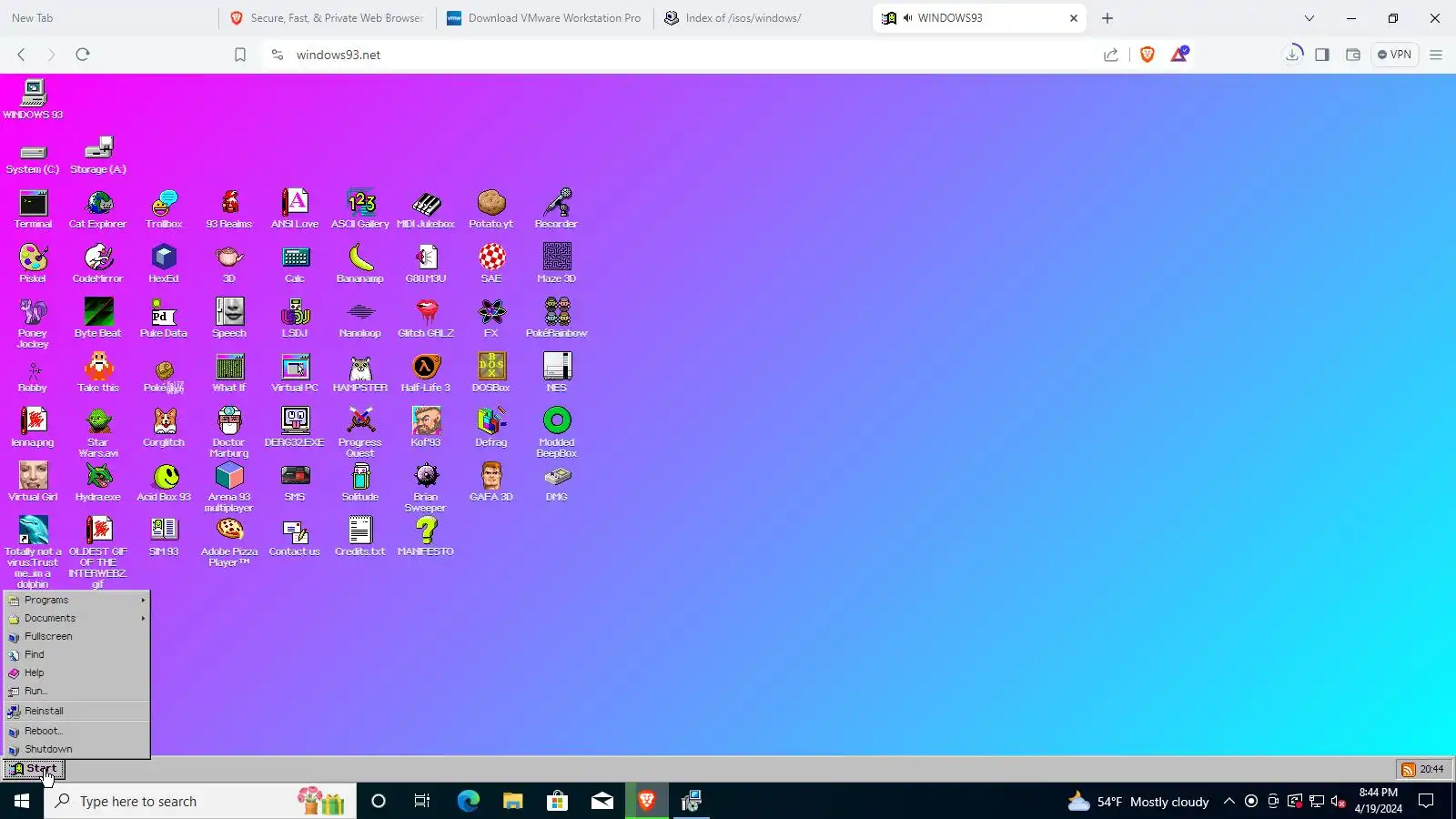1456x819 pixels.
Task: Open Microsoft Edge from the taskbar
Action: point(468,802)
